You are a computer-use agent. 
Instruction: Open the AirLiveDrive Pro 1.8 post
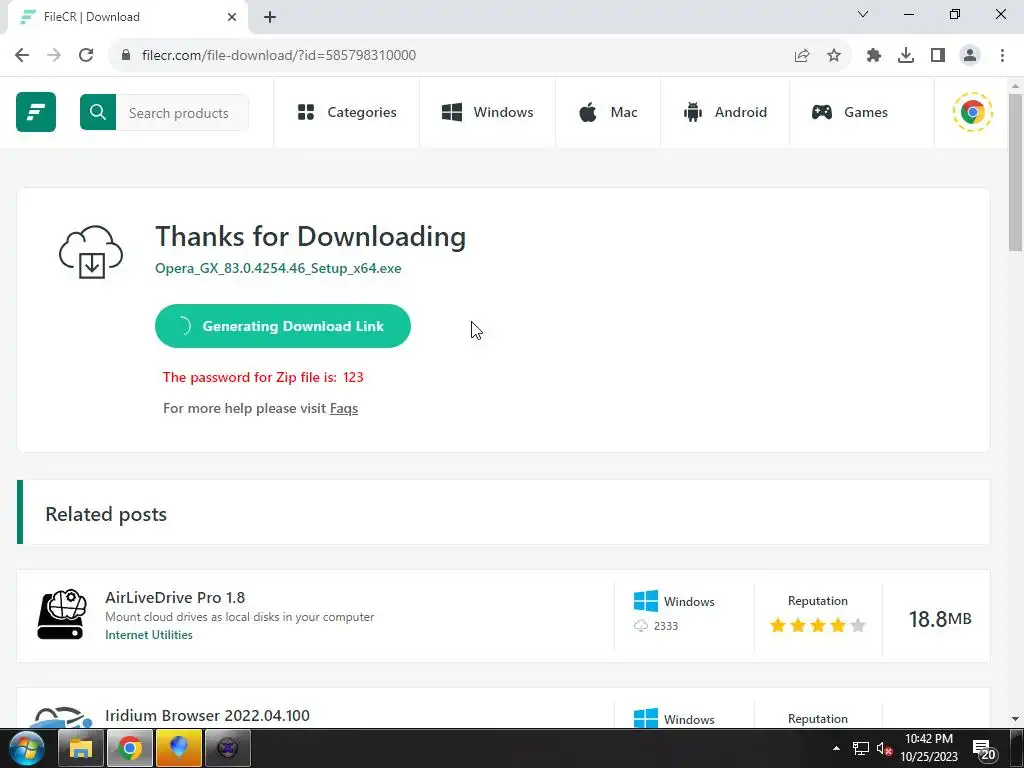point(175,598)
